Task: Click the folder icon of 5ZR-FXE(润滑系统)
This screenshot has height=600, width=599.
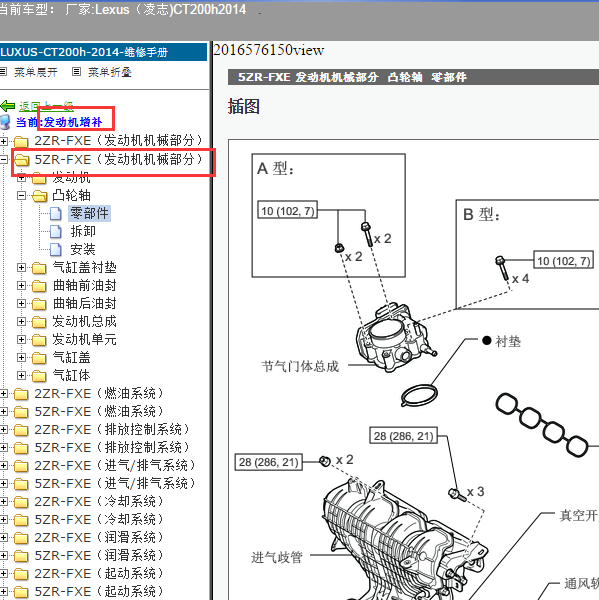Action: (21, 556)
